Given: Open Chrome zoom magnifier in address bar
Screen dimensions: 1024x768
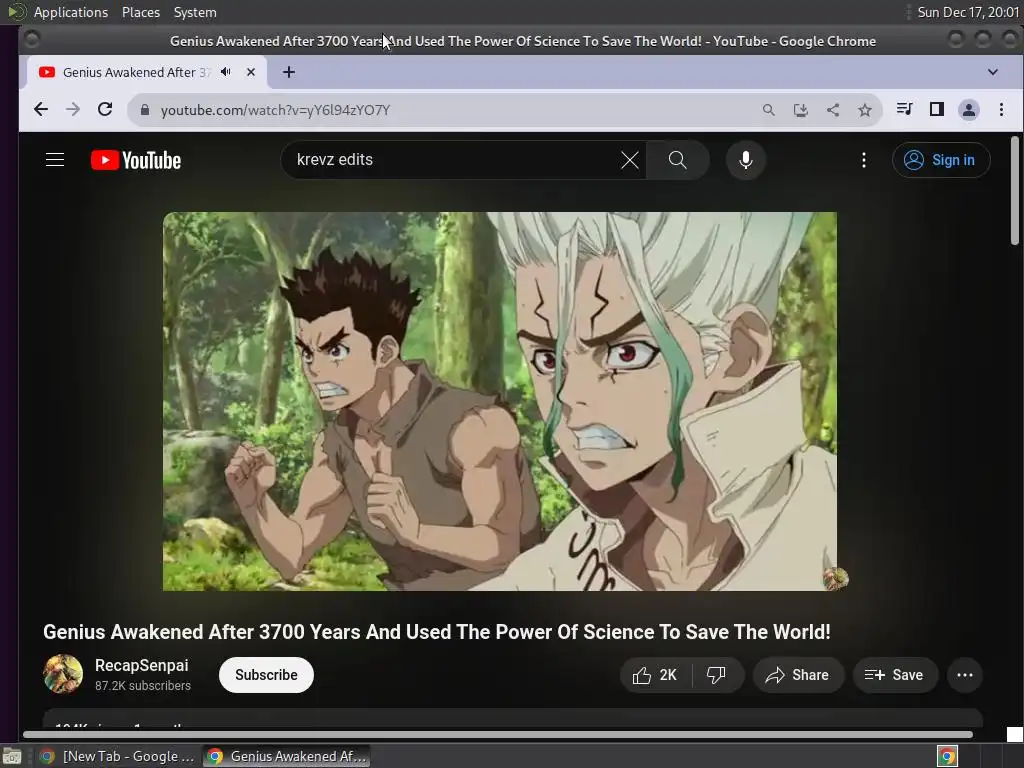Looking at the screenshot, I should pos(769,110).
